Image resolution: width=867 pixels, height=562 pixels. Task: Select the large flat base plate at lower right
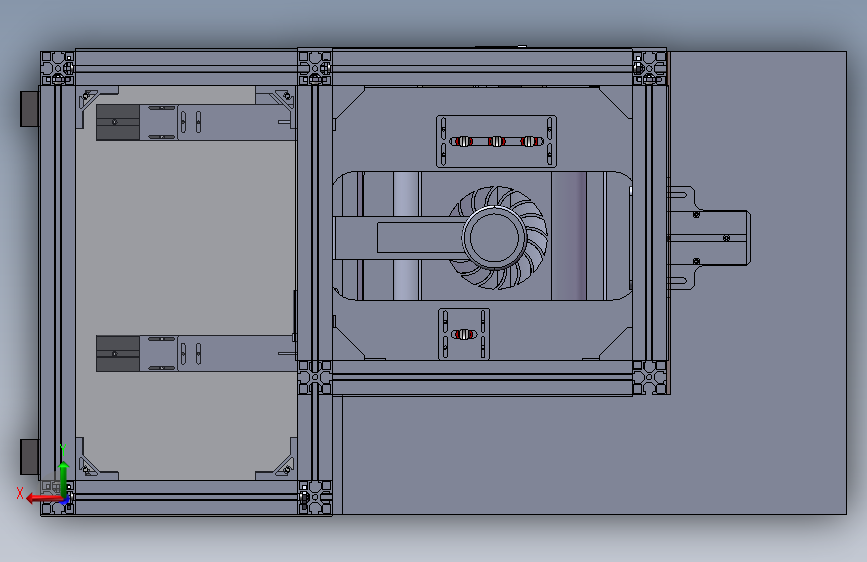coord(594,455)
